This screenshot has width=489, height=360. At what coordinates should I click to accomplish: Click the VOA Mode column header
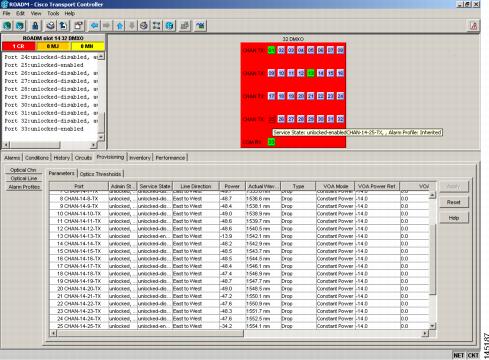pos(336,186)
